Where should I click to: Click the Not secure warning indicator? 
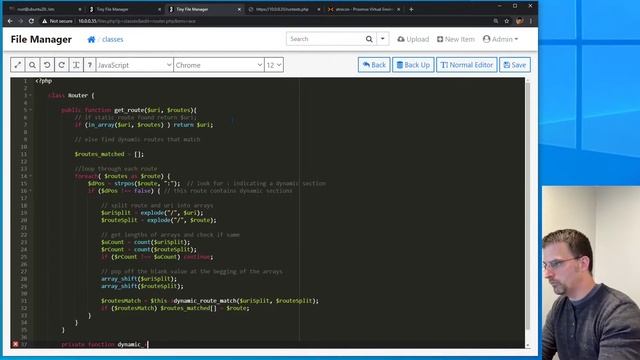tap(57, 21)
